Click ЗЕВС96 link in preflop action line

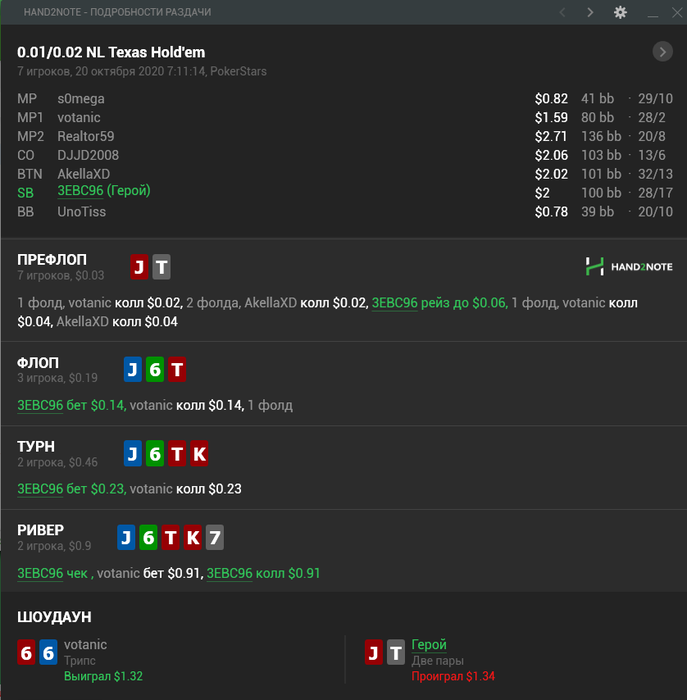(x=395, y=303)
